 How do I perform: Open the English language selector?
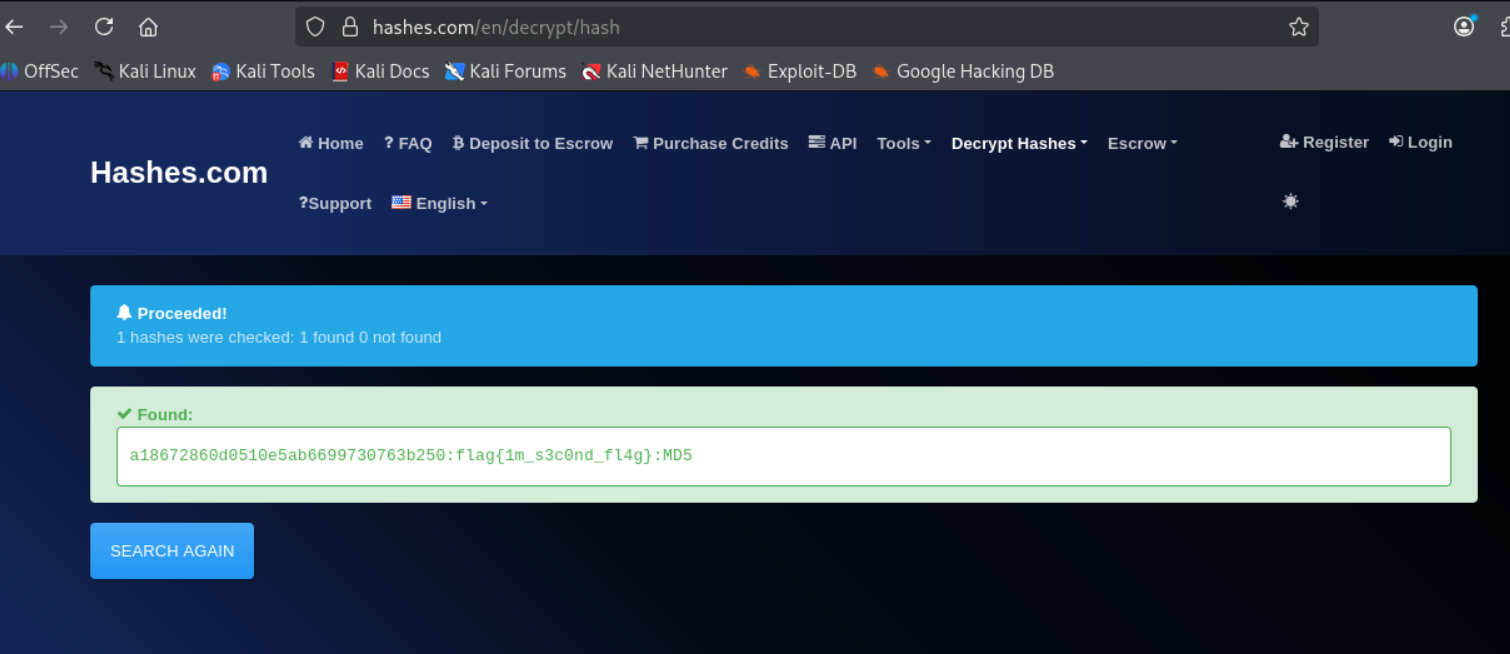pyautogui.click(x=440, y=203)
